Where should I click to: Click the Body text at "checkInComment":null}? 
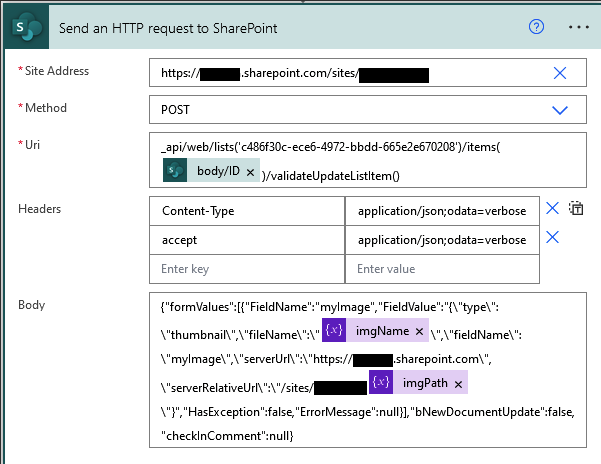coord(227,436)
